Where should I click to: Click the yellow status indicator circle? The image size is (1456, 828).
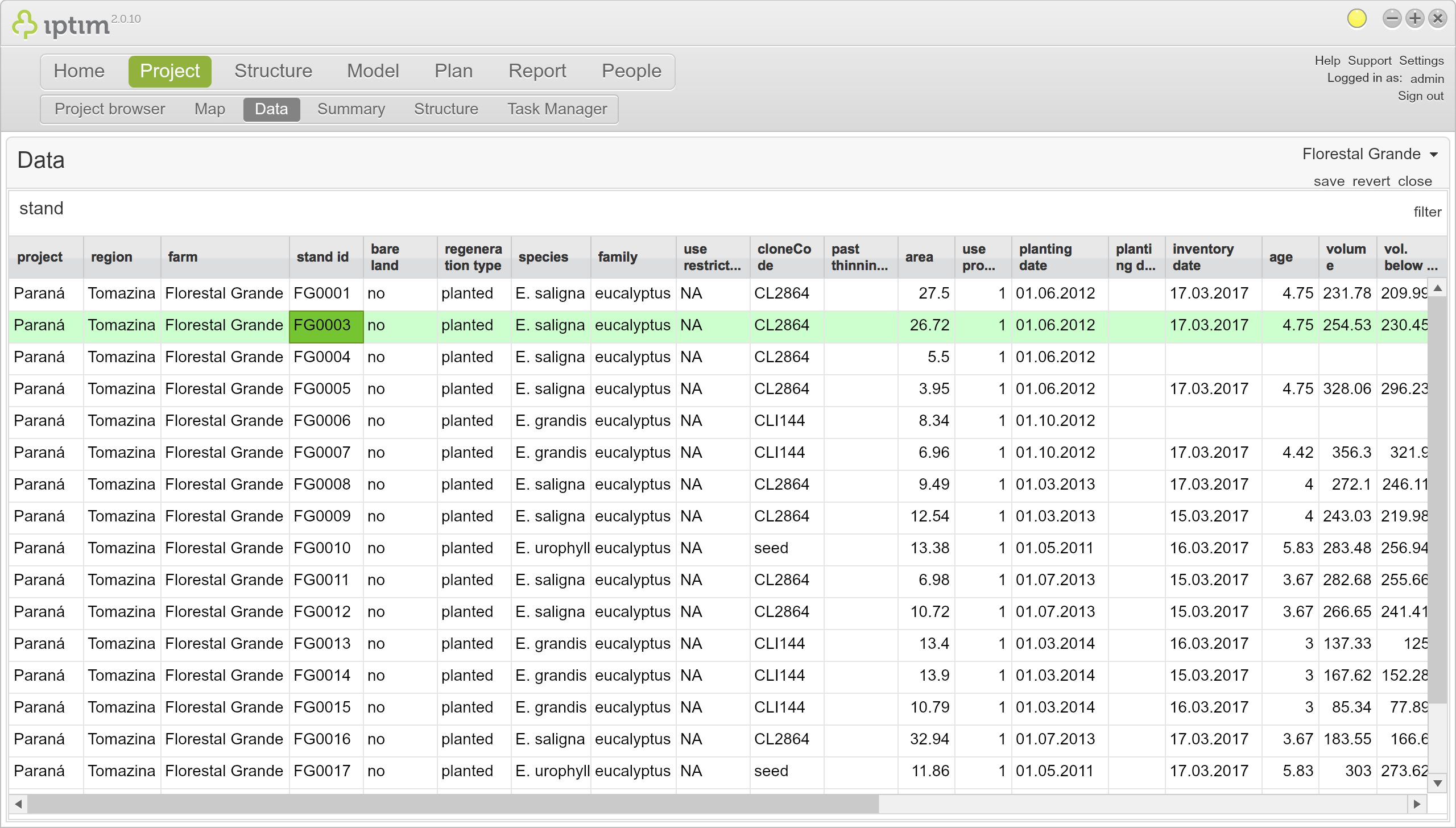click(1356, 19)
